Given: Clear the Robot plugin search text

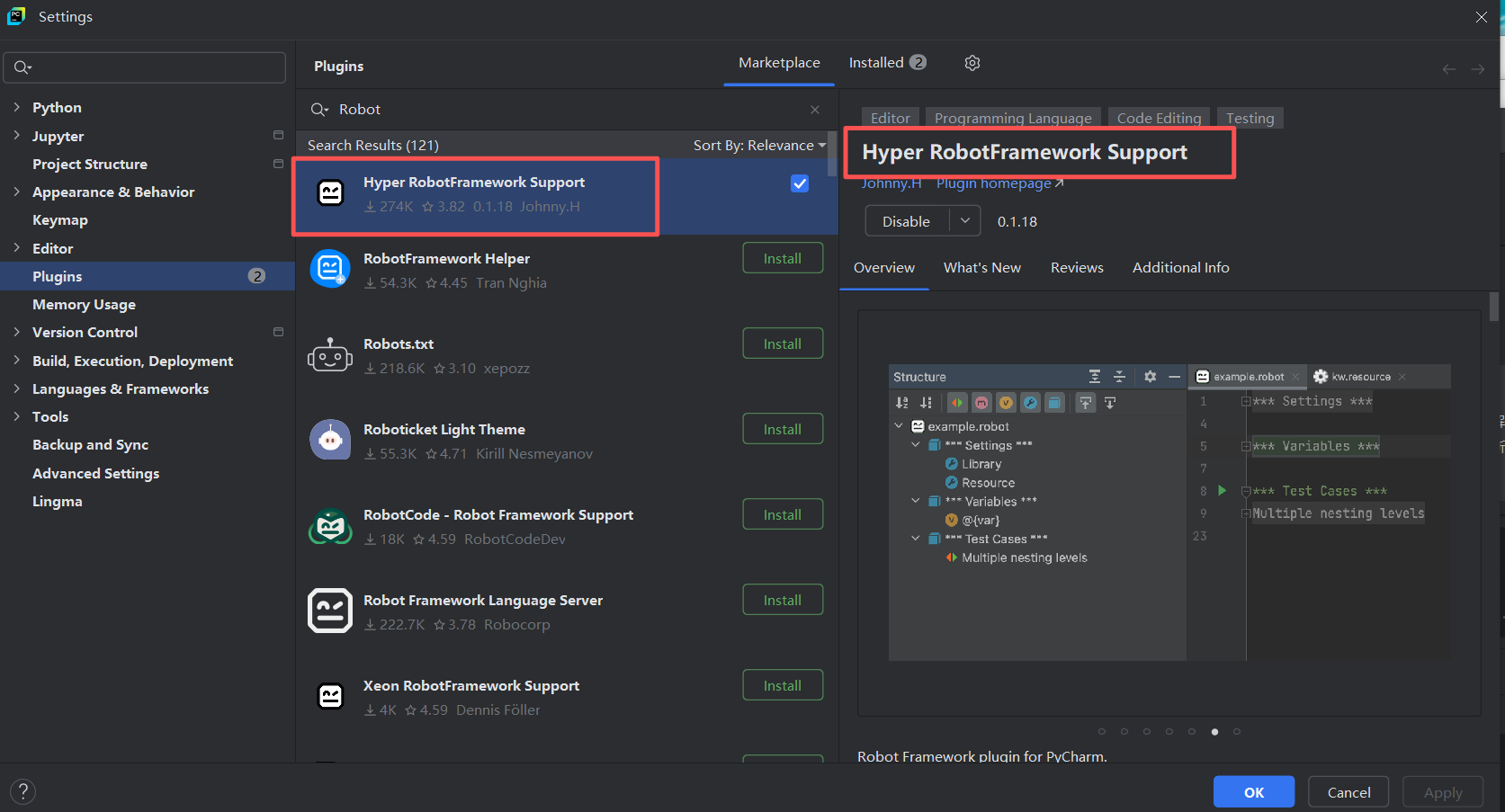Looking at the screenshot, I should 815,110.
